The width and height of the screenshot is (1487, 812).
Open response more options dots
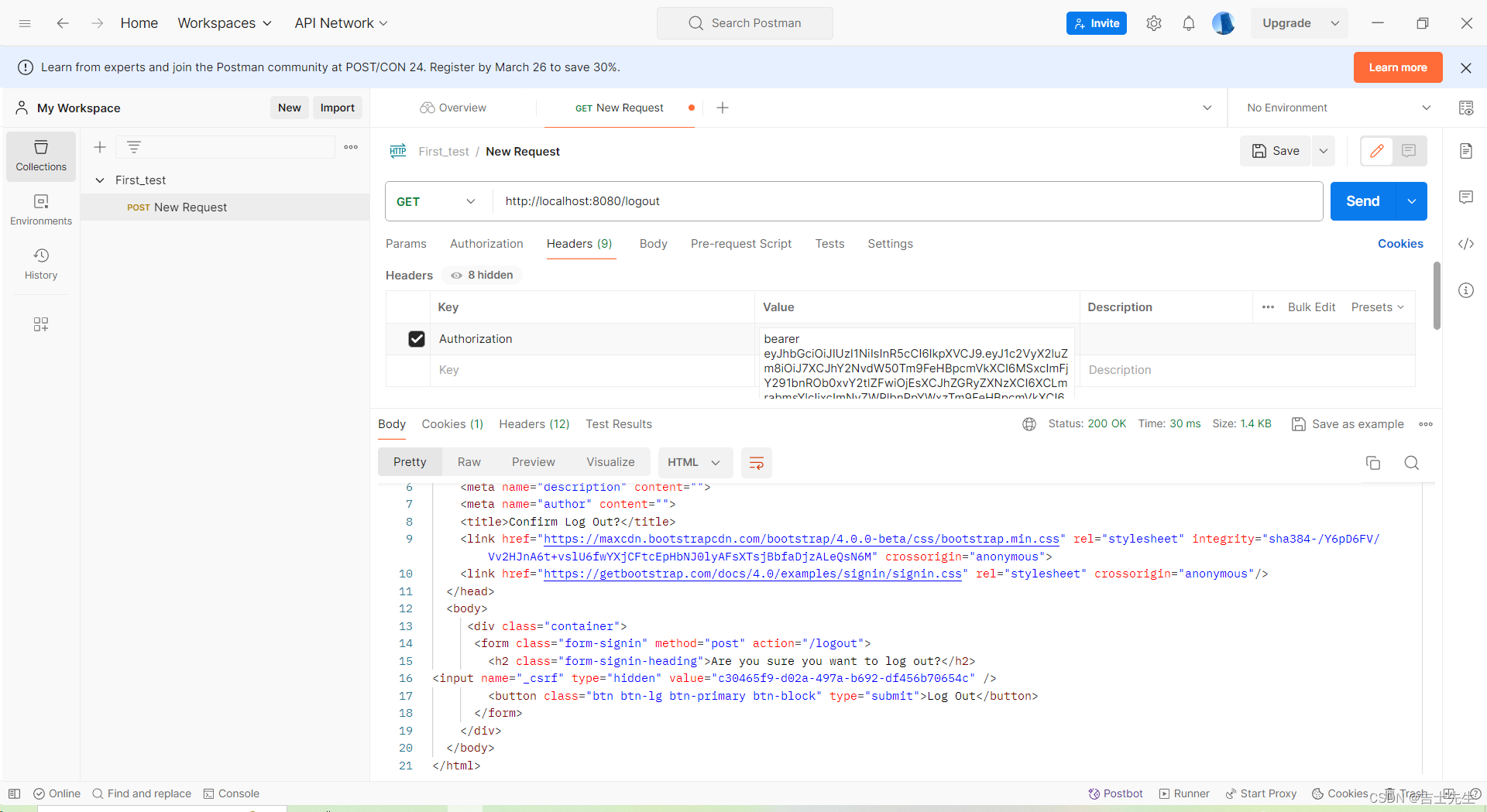pyautogui.click(x=1426, y=424)
